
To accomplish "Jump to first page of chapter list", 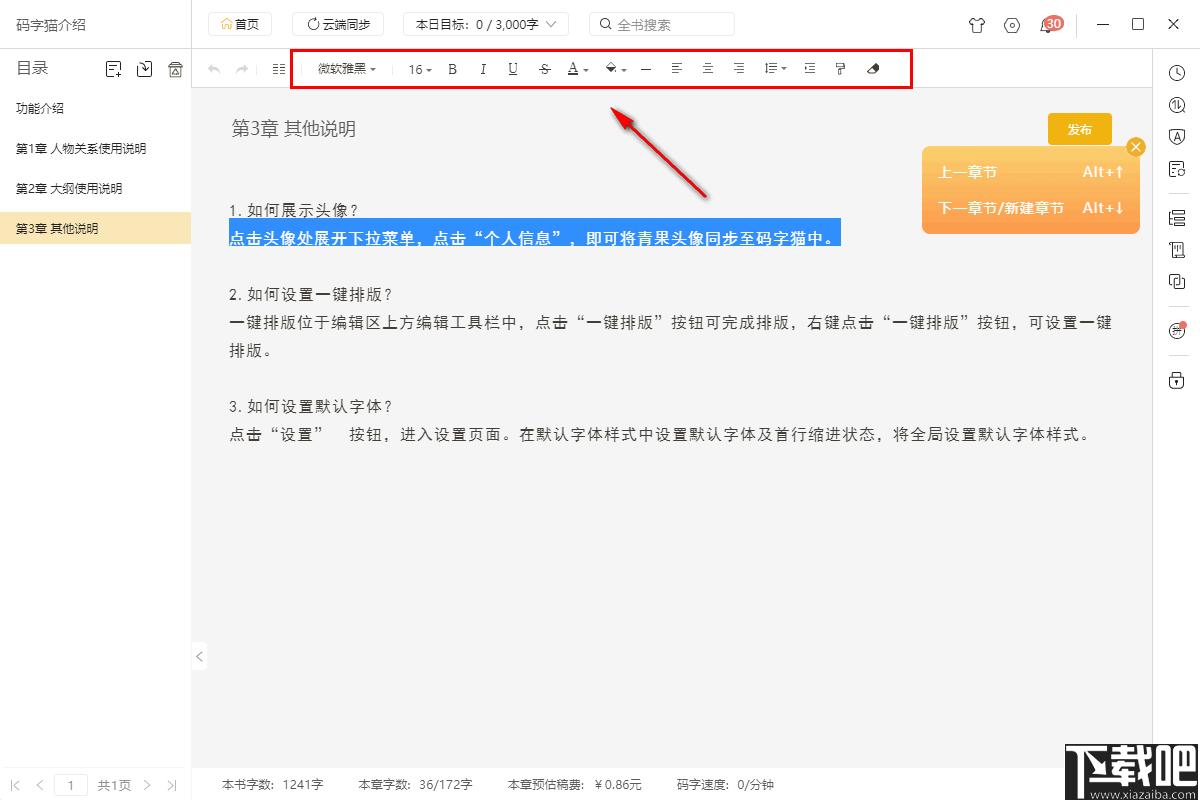I will coord(15,786).
